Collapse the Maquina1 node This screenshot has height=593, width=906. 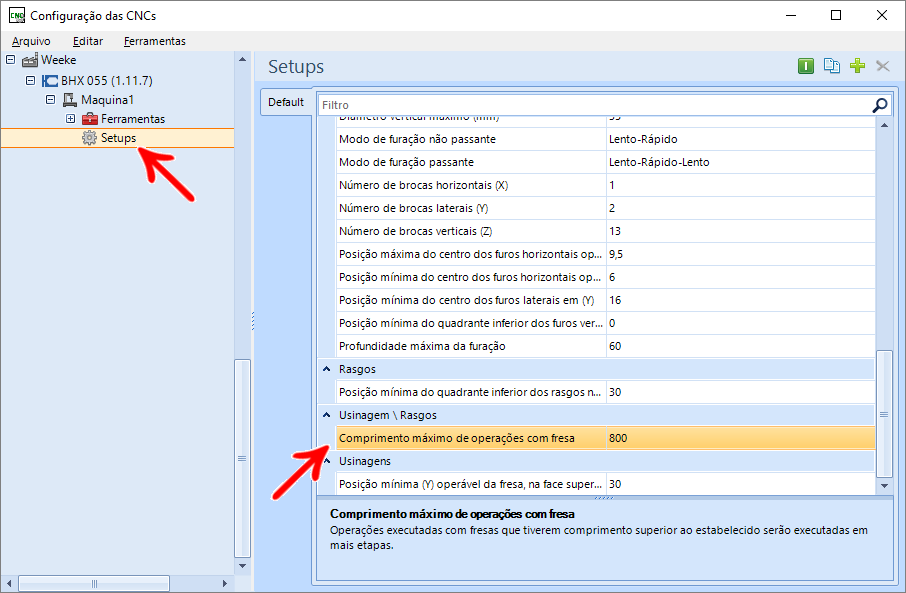pyautogui.click(x=51, y=99)
